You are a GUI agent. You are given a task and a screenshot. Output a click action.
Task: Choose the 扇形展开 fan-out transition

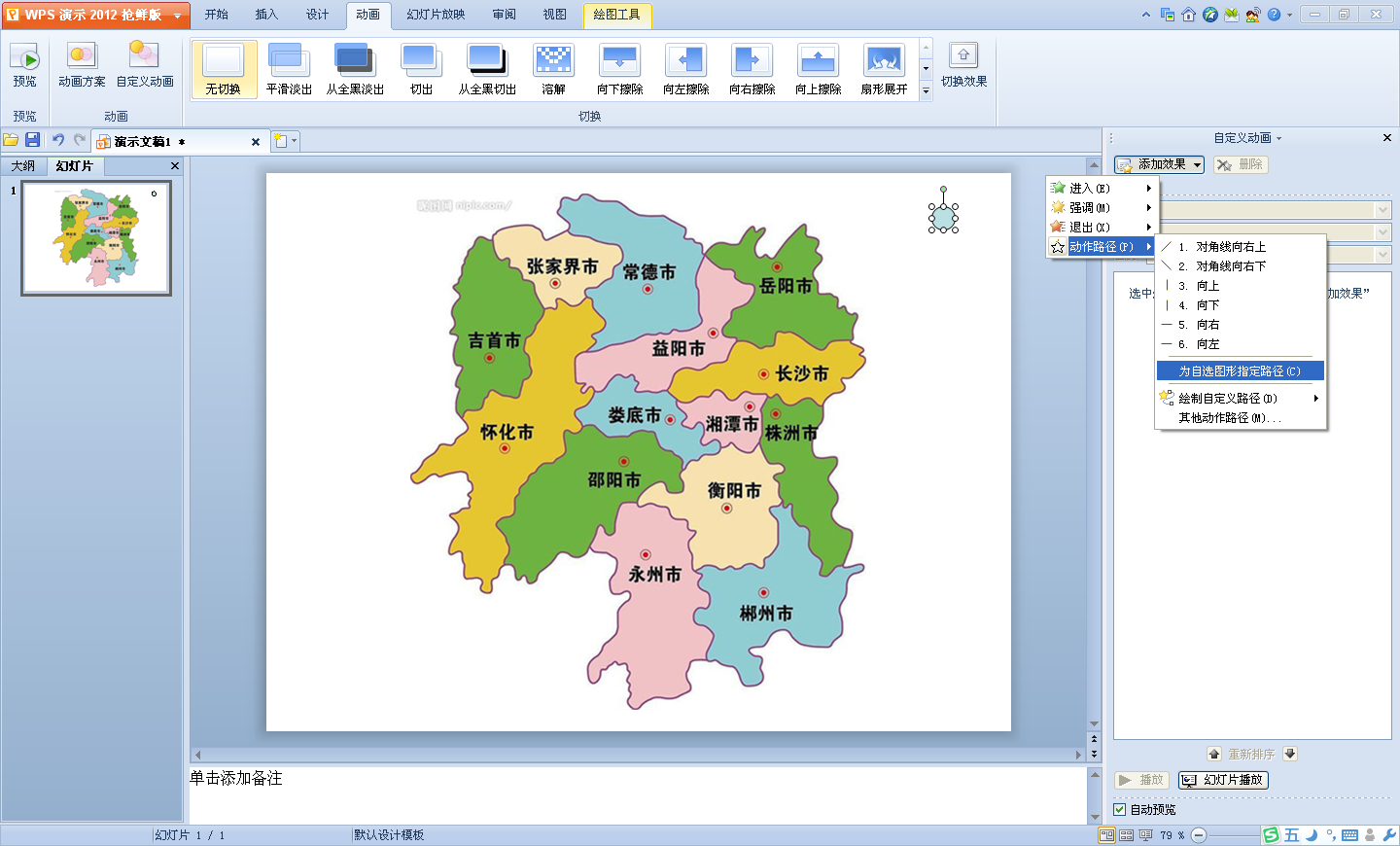[884, 60]
